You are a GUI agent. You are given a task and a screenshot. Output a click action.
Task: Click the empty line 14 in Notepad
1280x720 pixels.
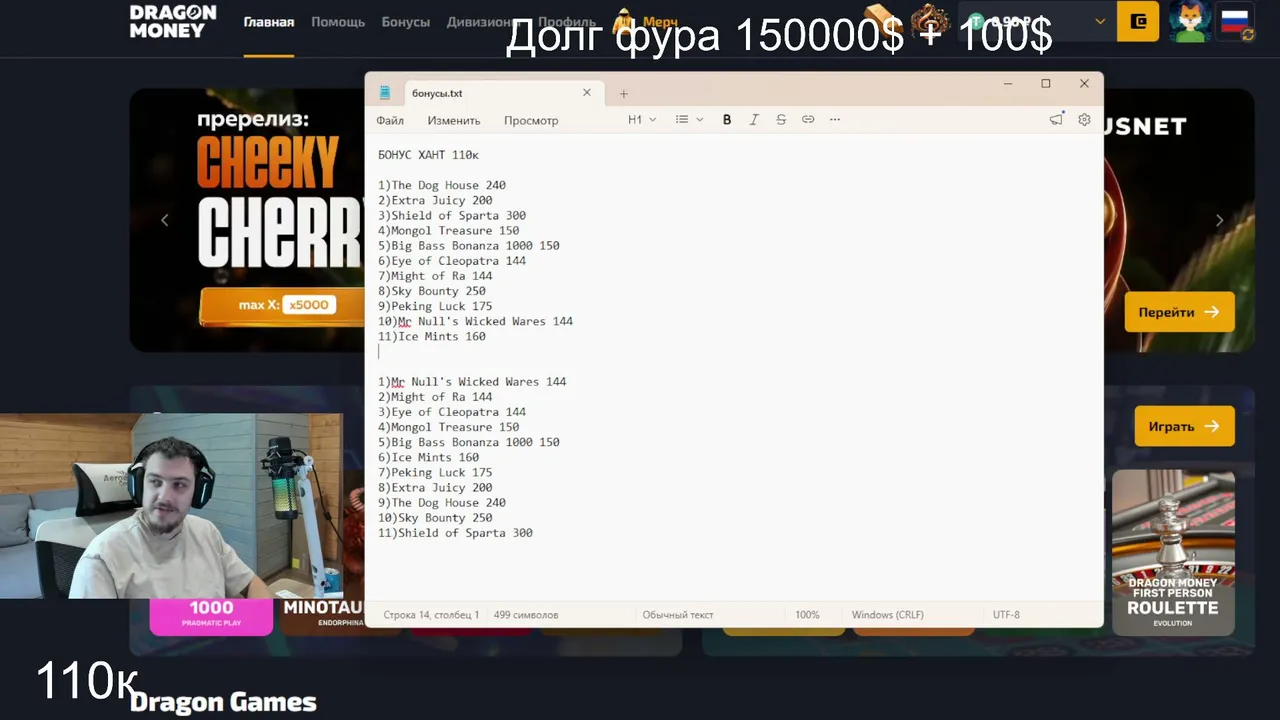735,351
